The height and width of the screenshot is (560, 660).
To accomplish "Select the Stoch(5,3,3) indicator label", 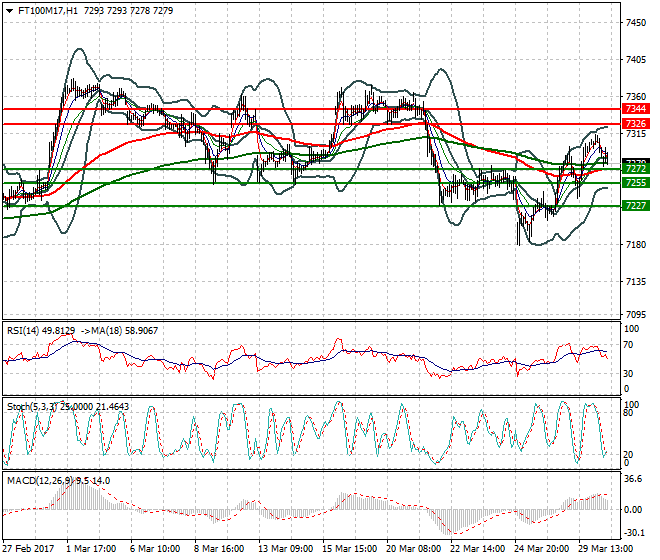I will (33, 407).
